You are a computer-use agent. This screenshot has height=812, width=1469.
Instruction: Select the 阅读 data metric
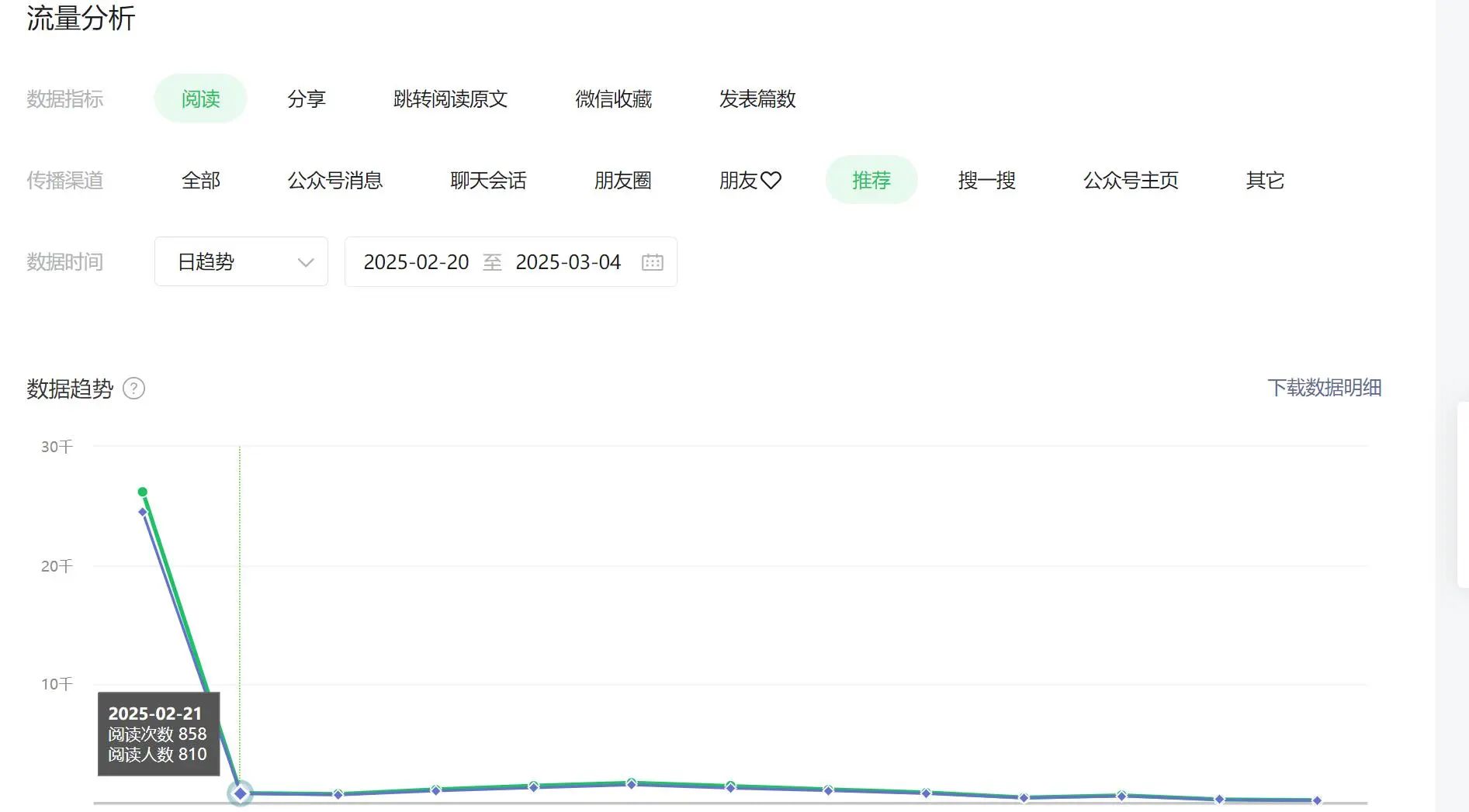point(200,98)
